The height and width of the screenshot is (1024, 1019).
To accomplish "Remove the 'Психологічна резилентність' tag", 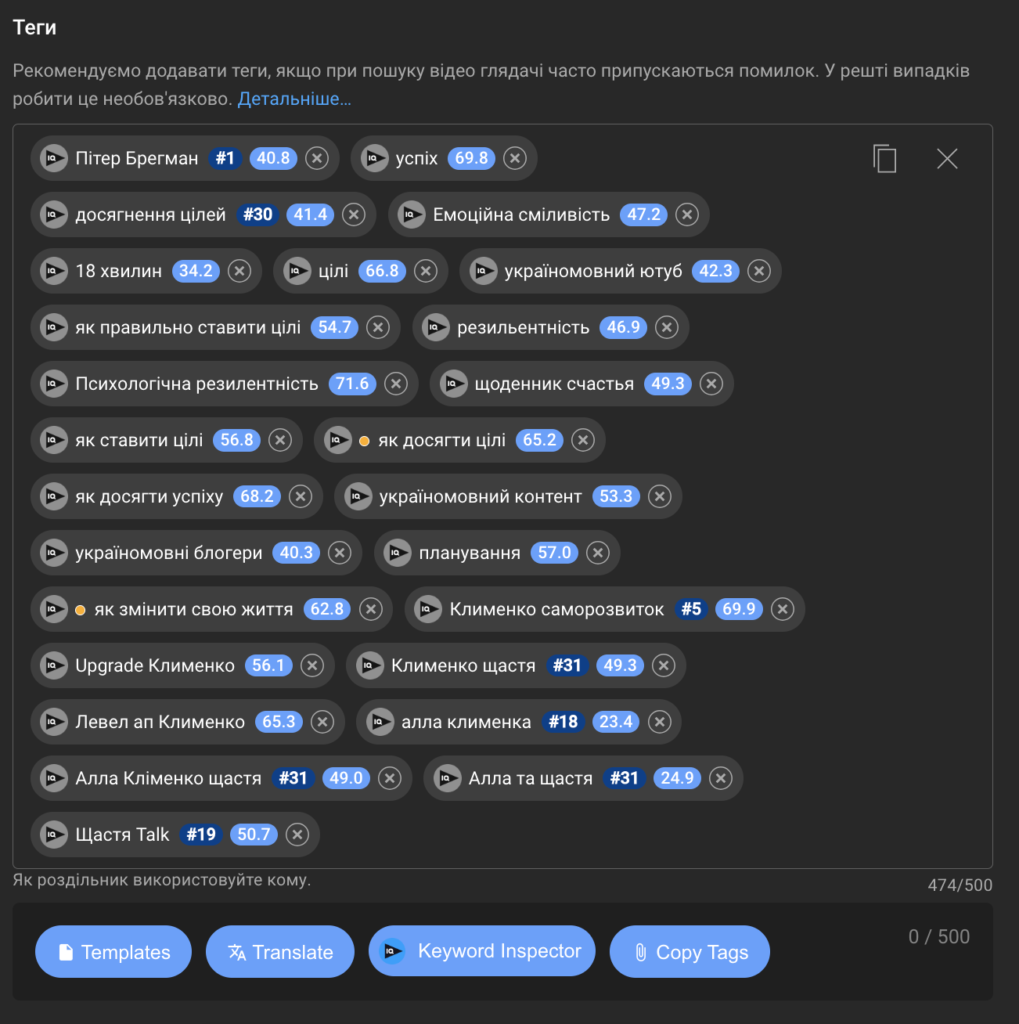I will point(396,384).
